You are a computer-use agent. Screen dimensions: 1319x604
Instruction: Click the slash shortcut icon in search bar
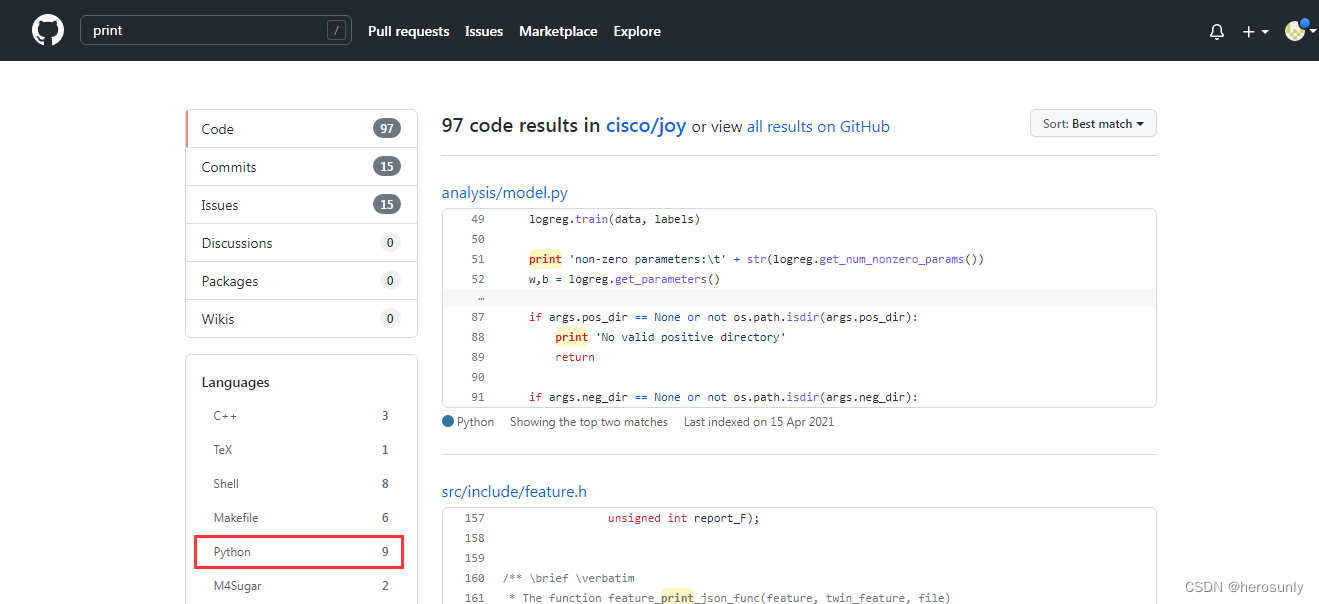point(336,31)
